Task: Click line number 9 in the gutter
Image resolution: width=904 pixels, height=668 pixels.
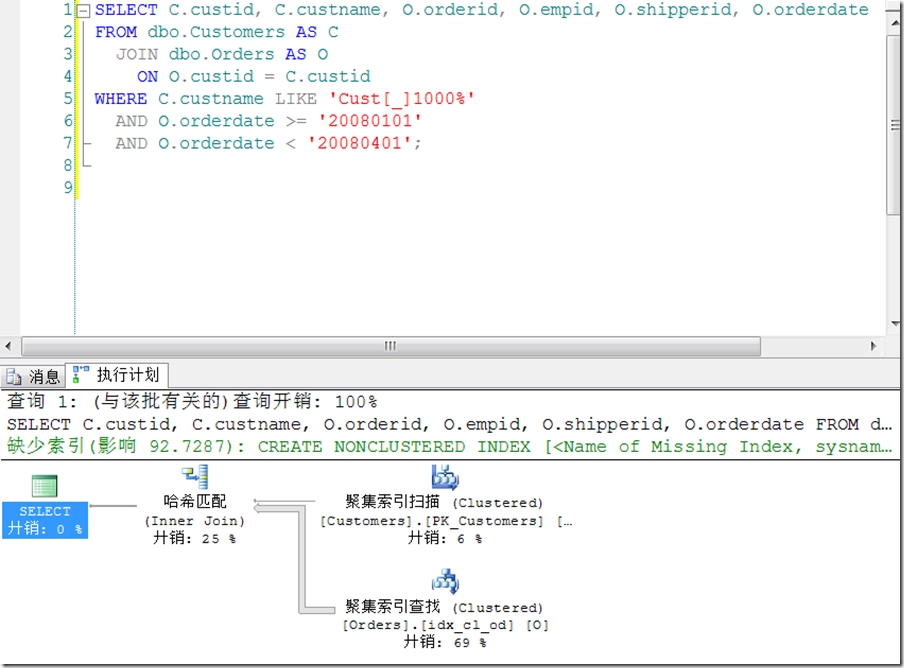Action: pos(68,187)
